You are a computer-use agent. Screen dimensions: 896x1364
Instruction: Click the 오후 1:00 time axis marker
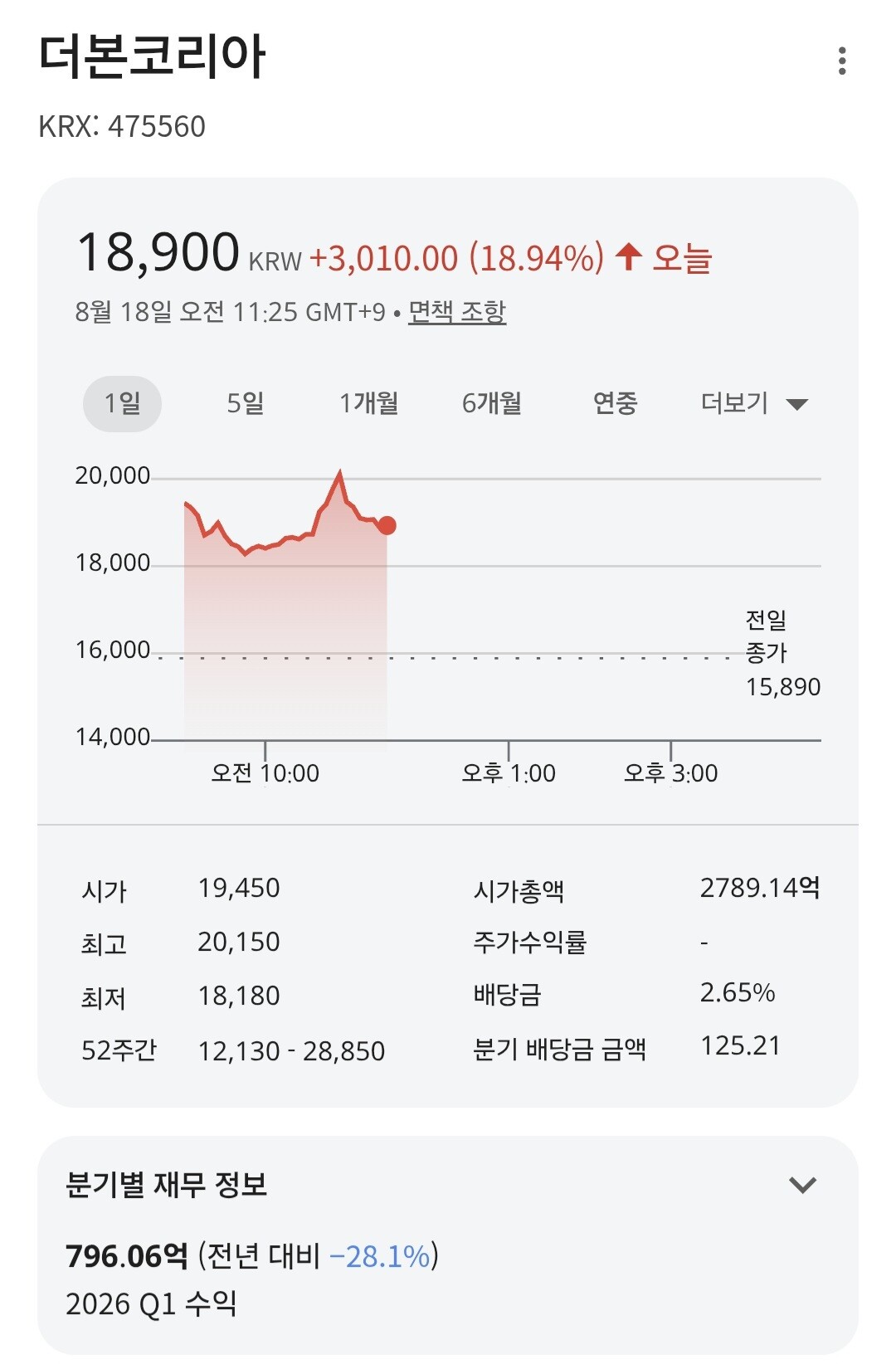(x=509, y=773)
